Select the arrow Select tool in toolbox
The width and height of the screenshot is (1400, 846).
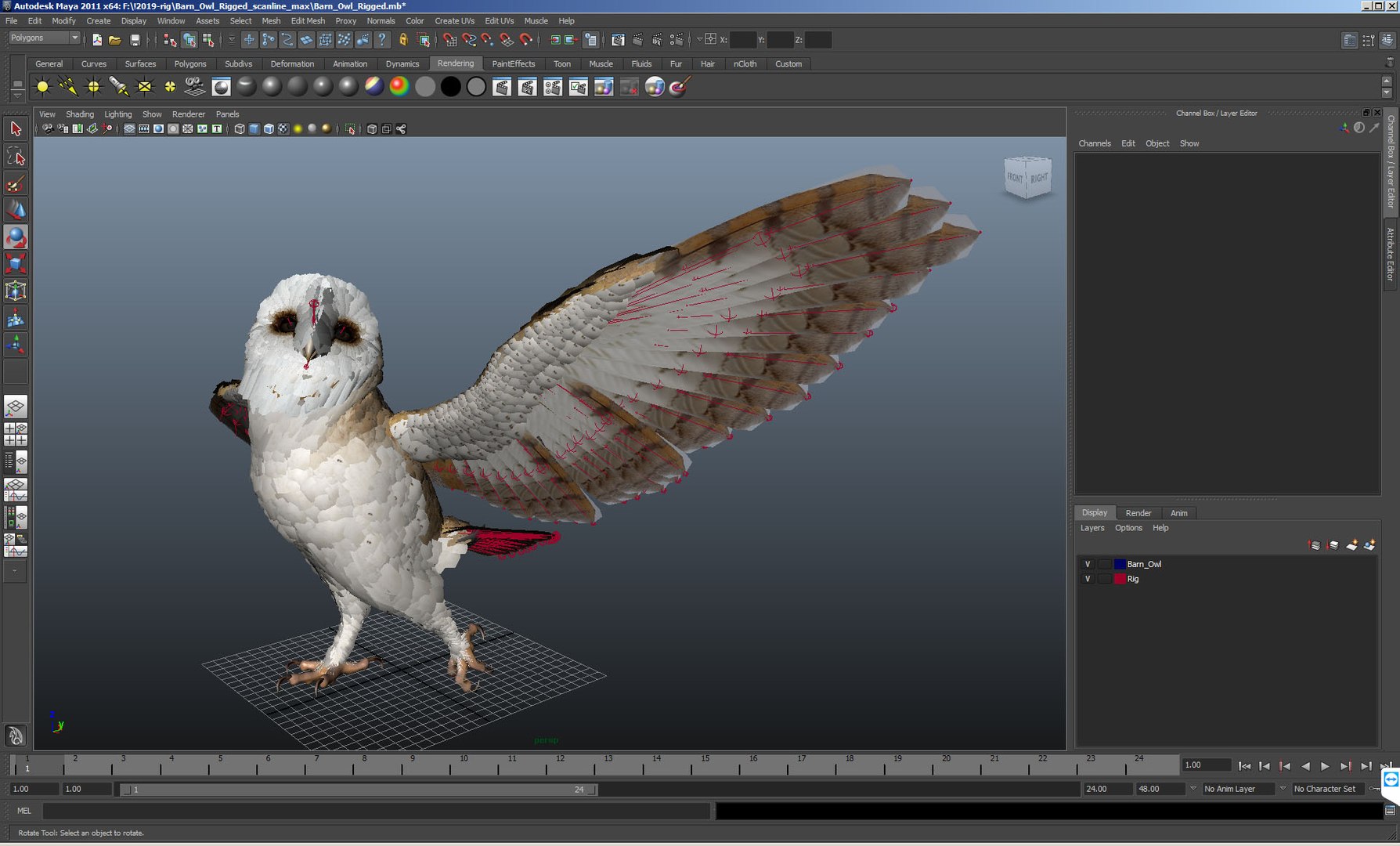click(x=16, y=128)
